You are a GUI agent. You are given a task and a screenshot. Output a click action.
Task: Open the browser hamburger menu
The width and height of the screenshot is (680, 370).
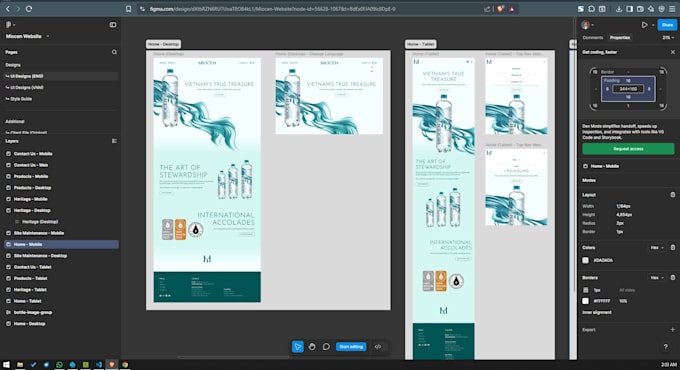pos(672,9)
